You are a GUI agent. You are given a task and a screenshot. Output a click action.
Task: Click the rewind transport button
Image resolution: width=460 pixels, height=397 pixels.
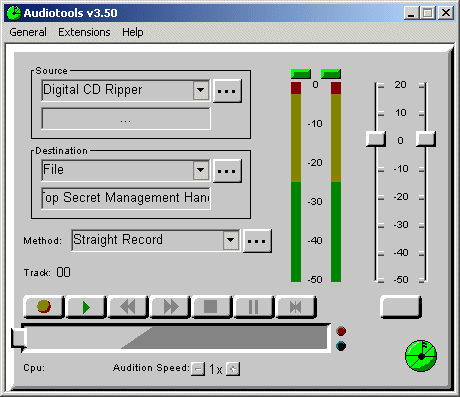point(128,307)
